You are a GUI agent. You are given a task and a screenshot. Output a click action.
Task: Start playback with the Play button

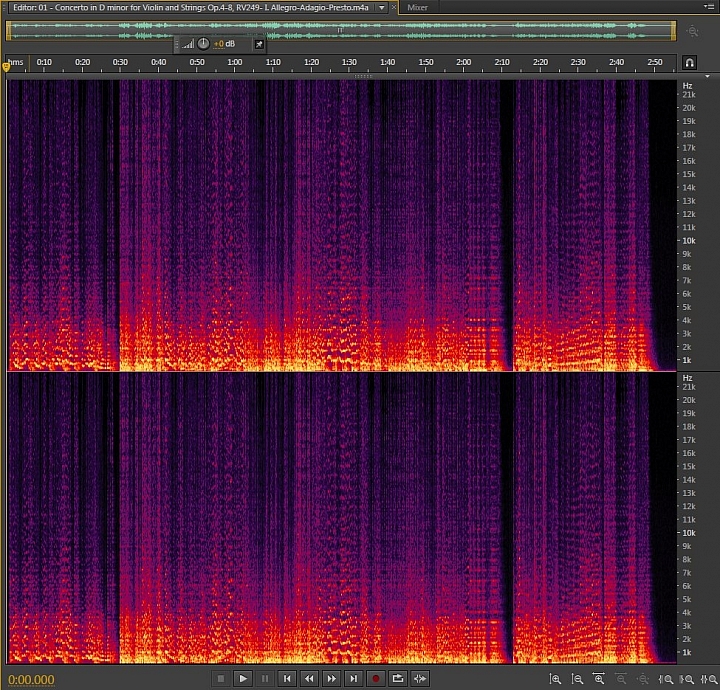click(243, 678)
